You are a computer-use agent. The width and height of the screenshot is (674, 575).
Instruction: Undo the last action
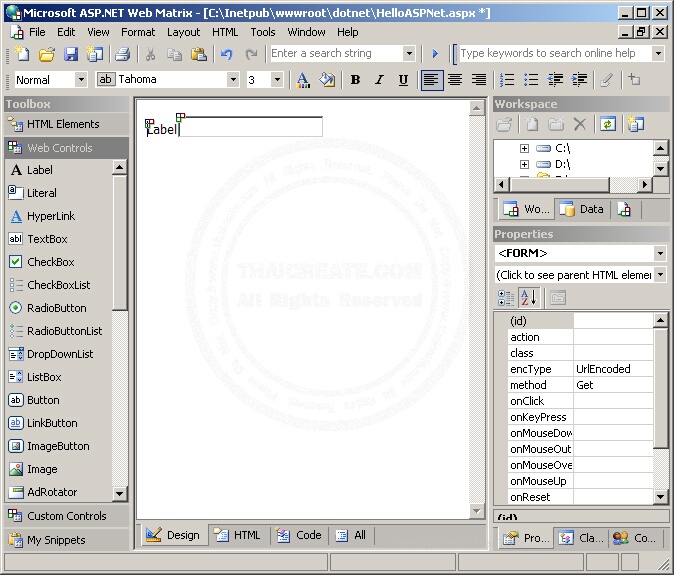(x=227, y=54)
